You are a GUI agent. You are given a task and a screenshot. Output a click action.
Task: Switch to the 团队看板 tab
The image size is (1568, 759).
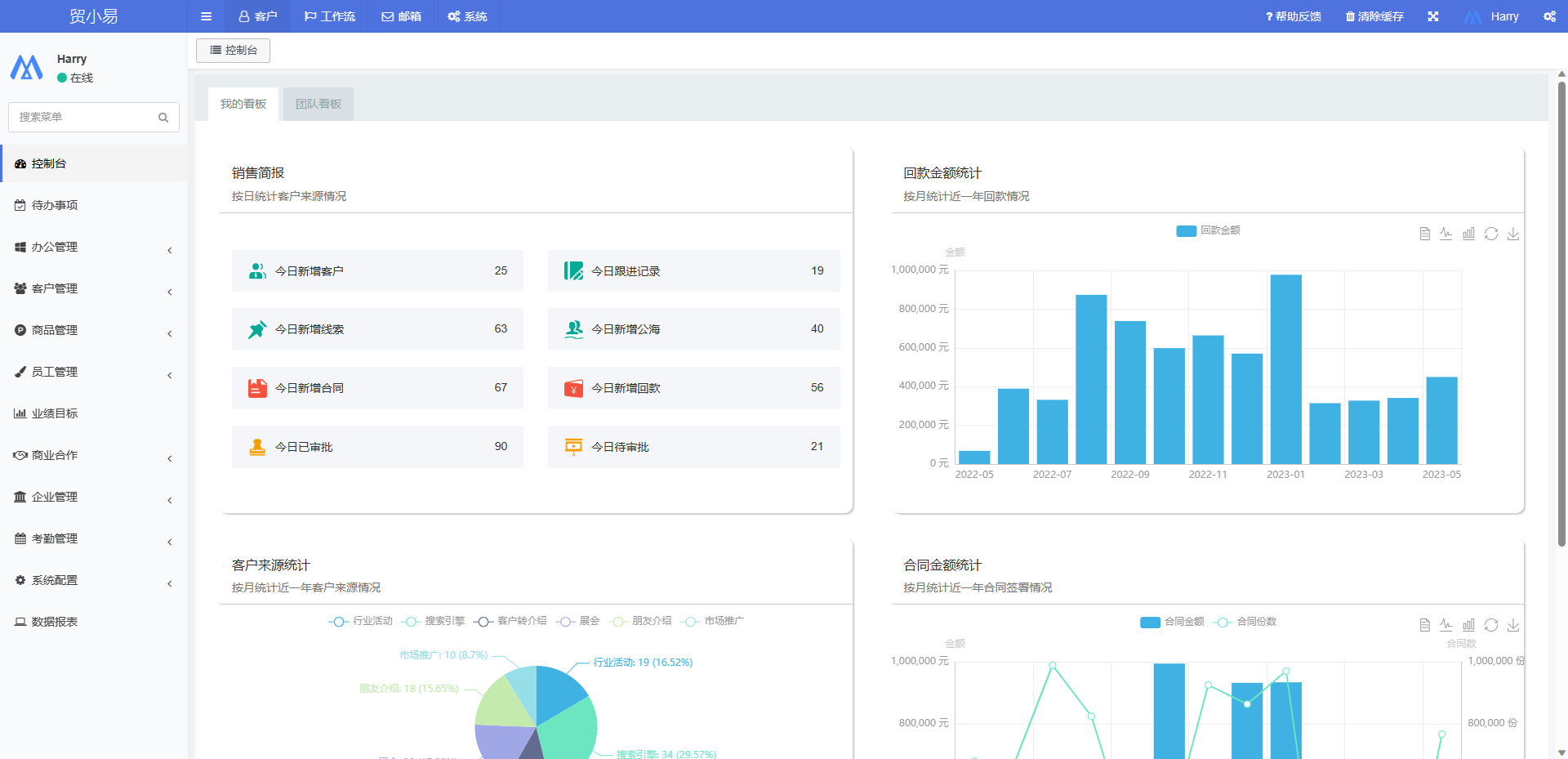click(x=318, y=104)
